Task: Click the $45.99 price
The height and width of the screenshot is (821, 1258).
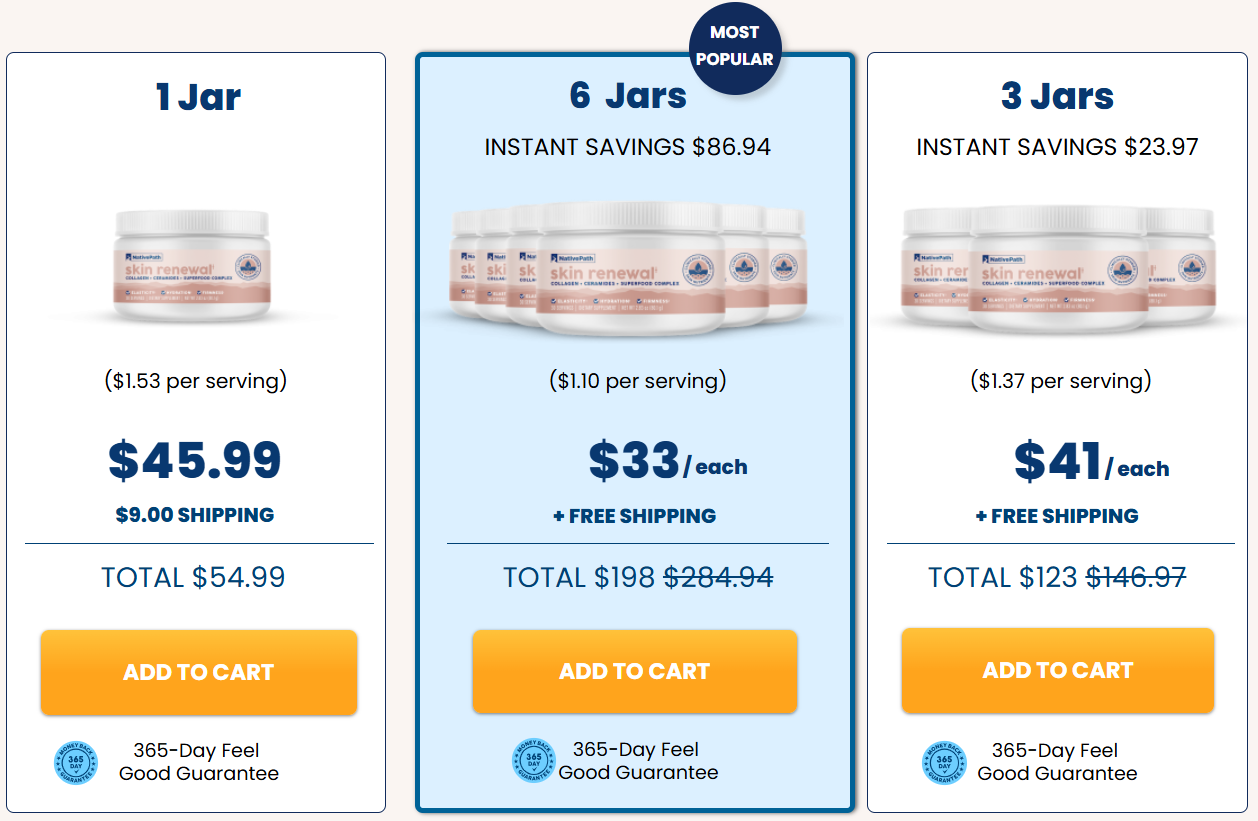Action: [x=195, y=460]
